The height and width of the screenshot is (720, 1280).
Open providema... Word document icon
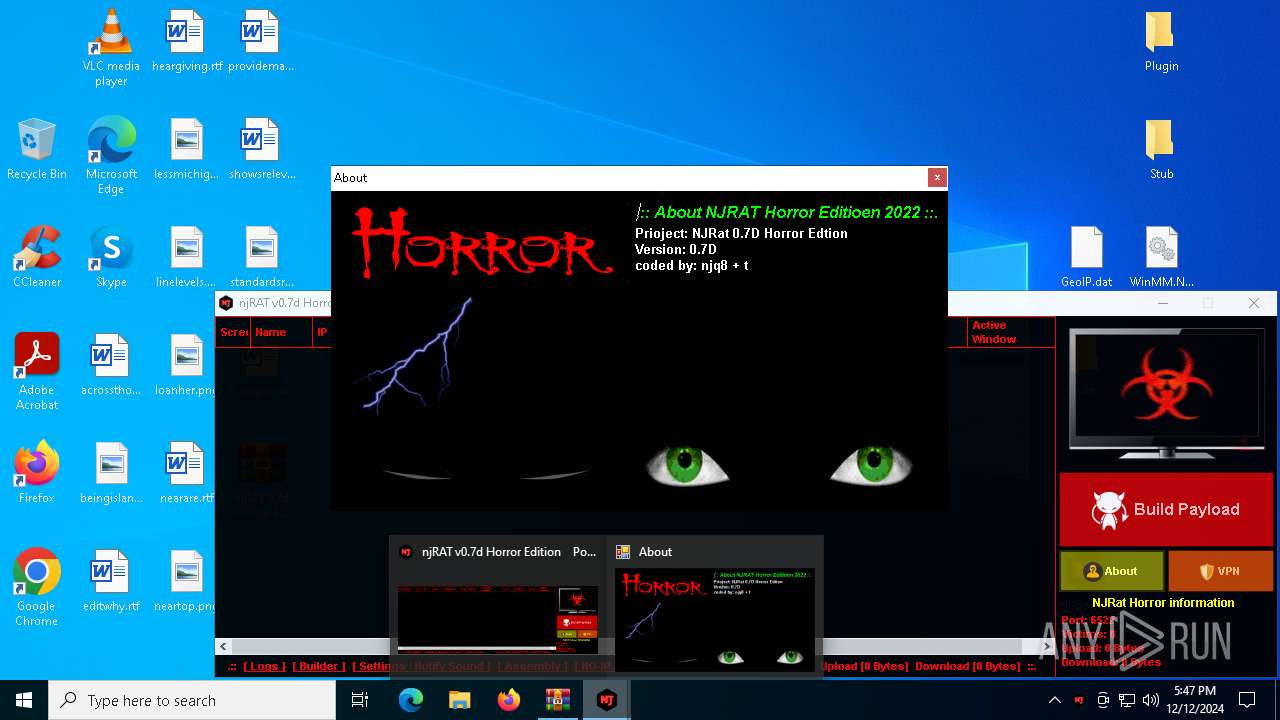(x=261, y=42)
